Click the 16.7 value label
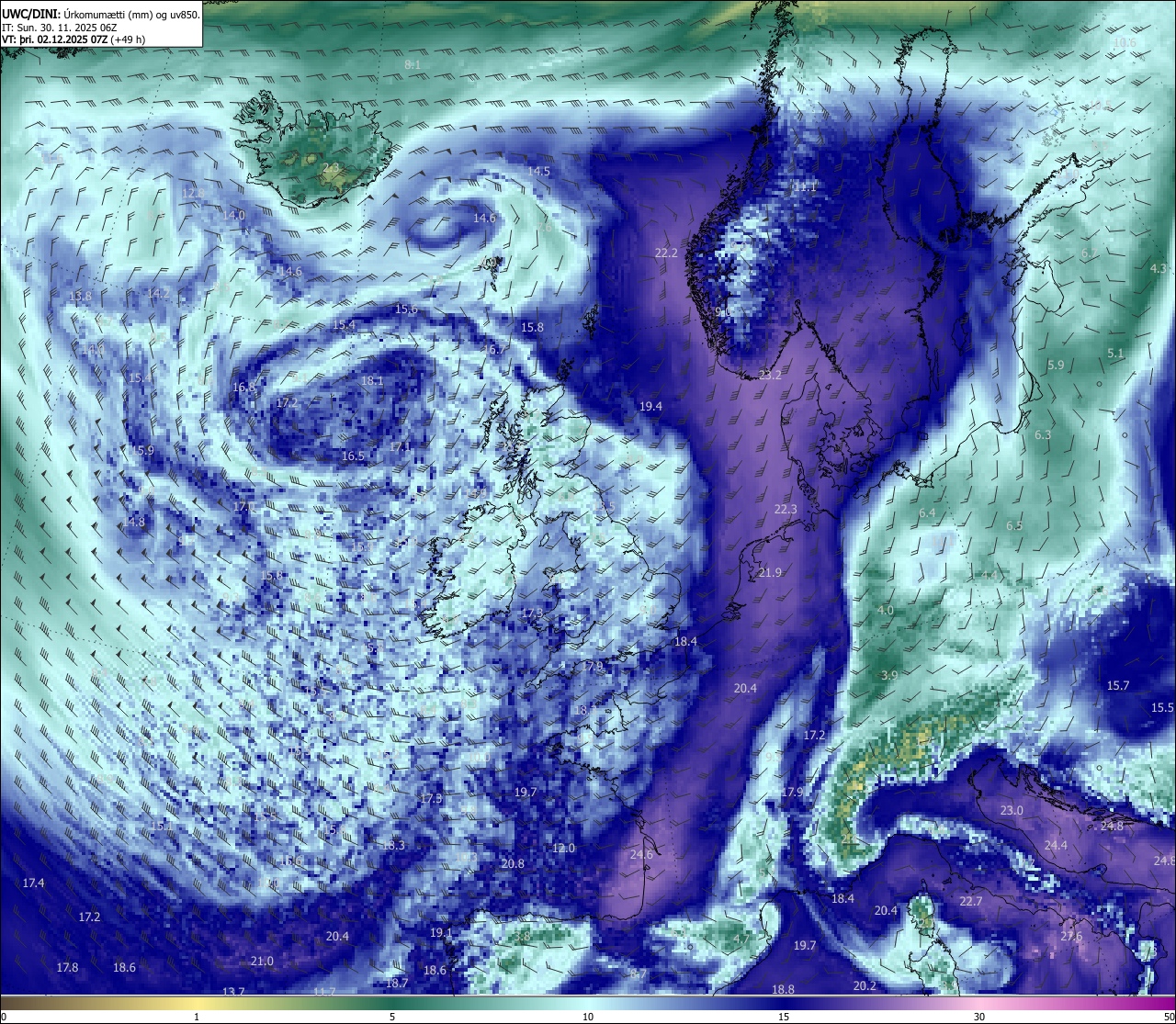Image resolution: width=1176 pixels, height=1024 pixels. tap(493, 349)
